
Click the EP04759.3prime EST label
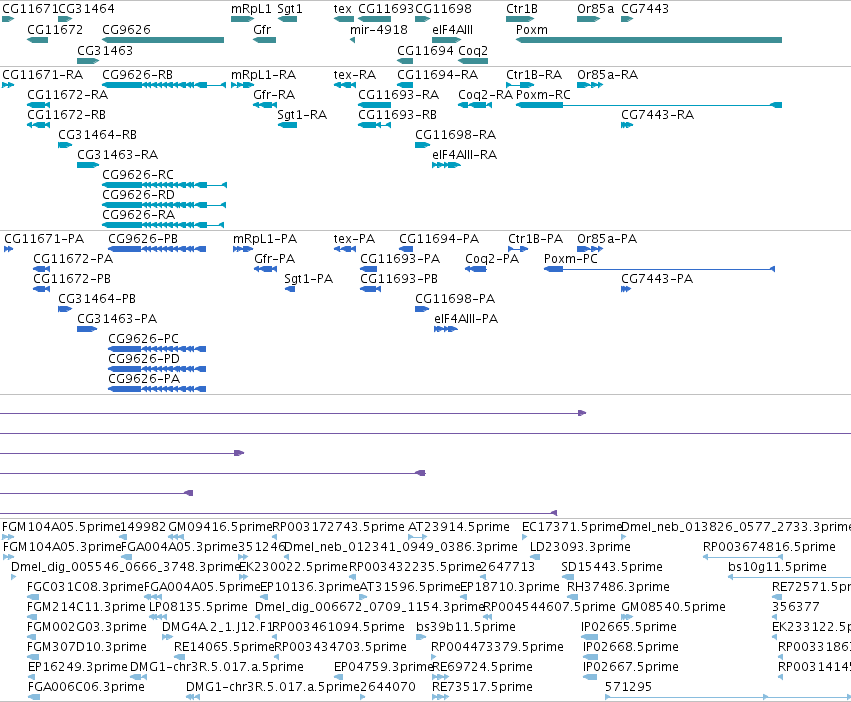pos(383,667)
